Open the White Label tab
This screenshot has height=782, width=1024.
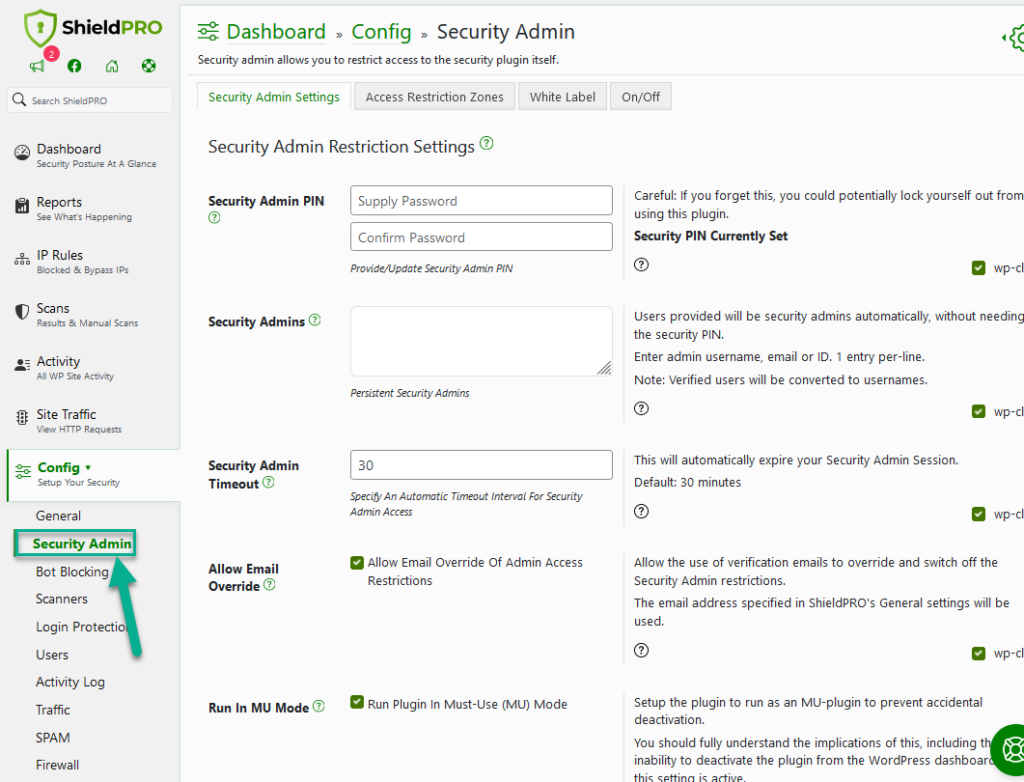click(562, 97)
